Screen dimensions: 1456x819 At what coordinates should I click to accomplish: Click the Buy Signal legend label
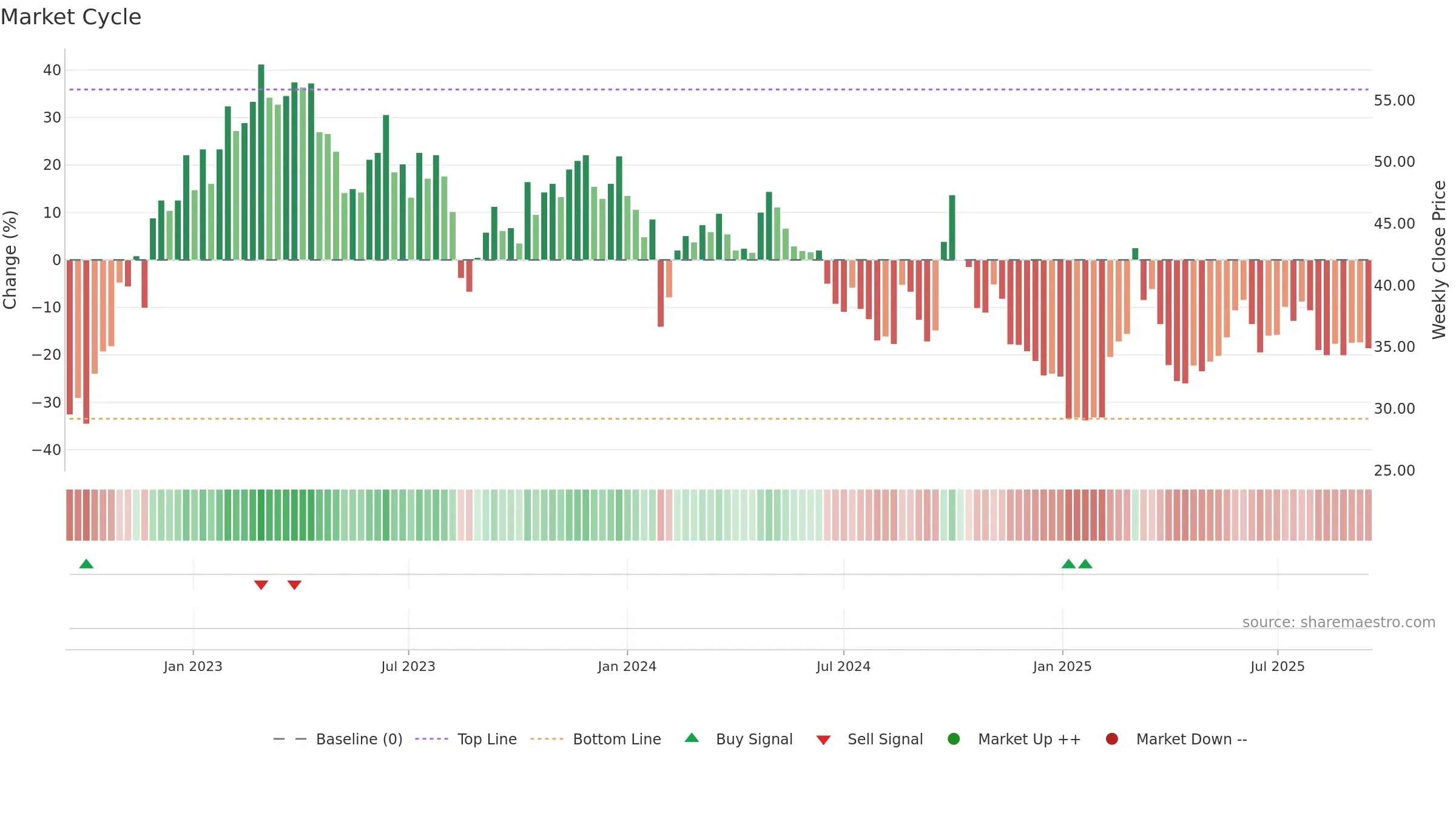[x=754, y=739]
